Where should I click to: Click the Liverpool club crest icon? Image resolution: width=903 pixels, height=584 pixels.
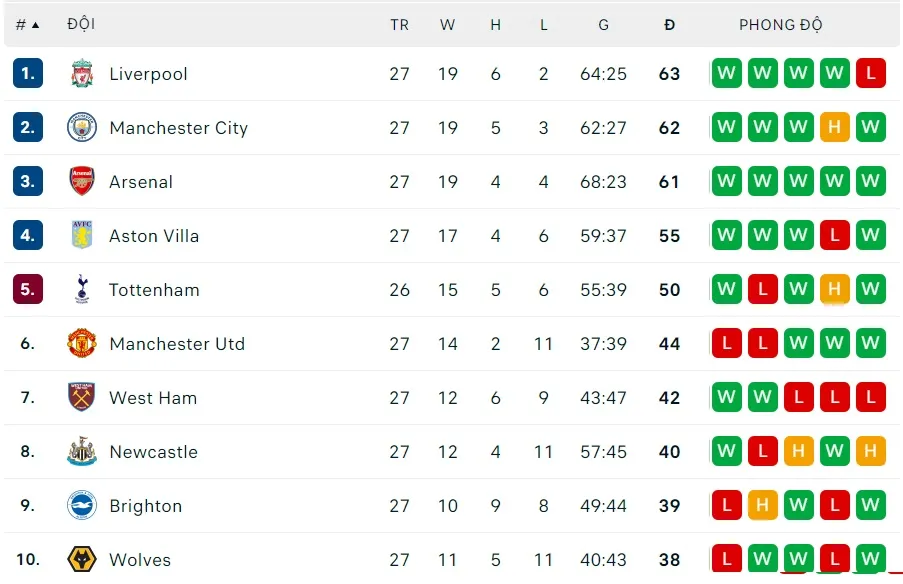coord(82,74)
